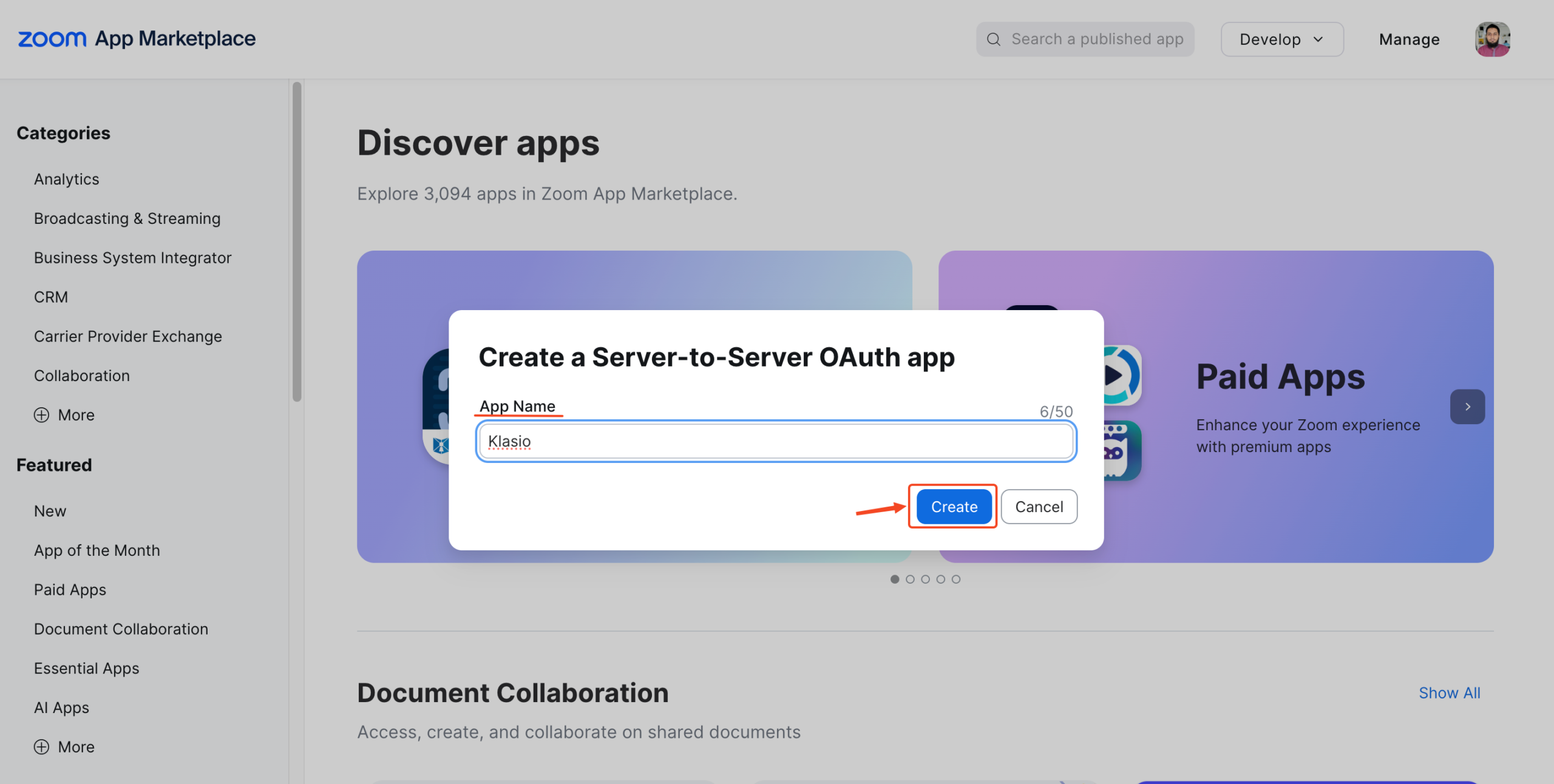Open Analytics category
1554x784 pixels.
[x=66, y=180]
